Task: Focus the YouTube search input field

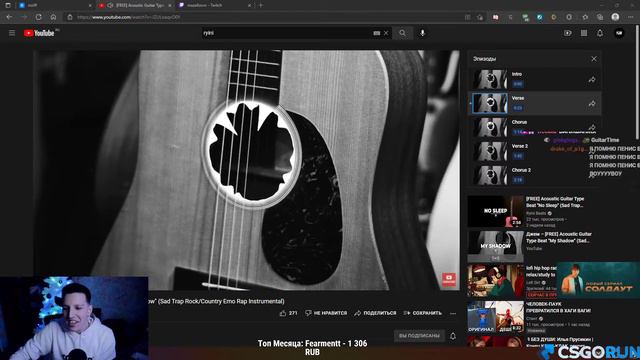Action: [287, 33]
